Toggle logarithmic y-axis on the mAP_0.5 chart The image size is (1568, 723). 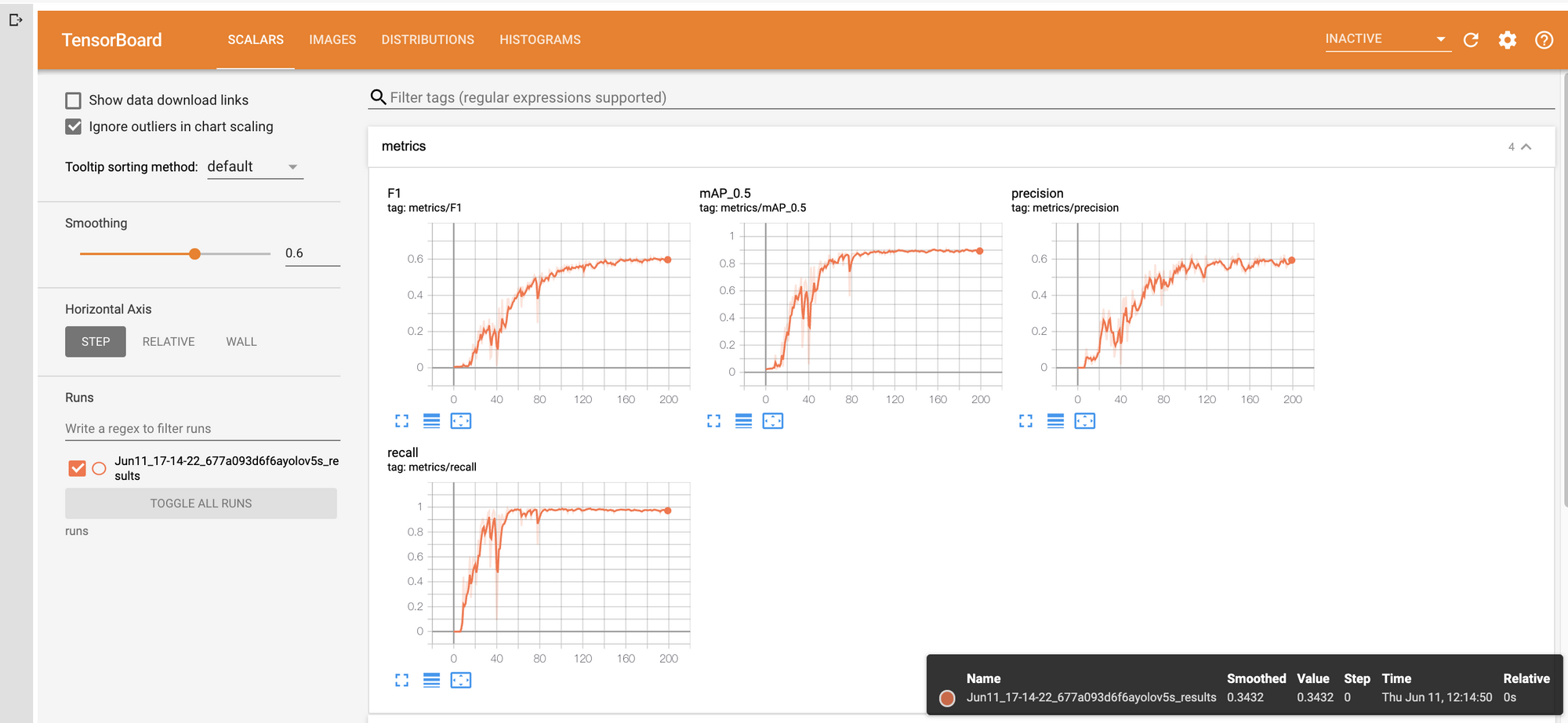[x=743, y=421]
